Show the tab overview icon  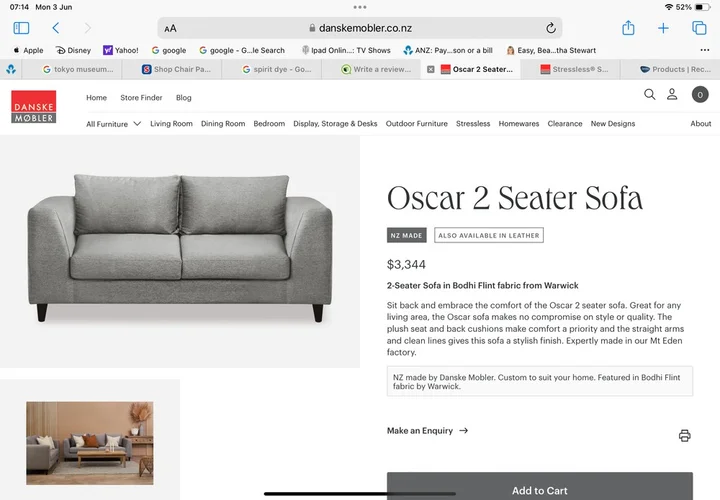coord(699,28)
